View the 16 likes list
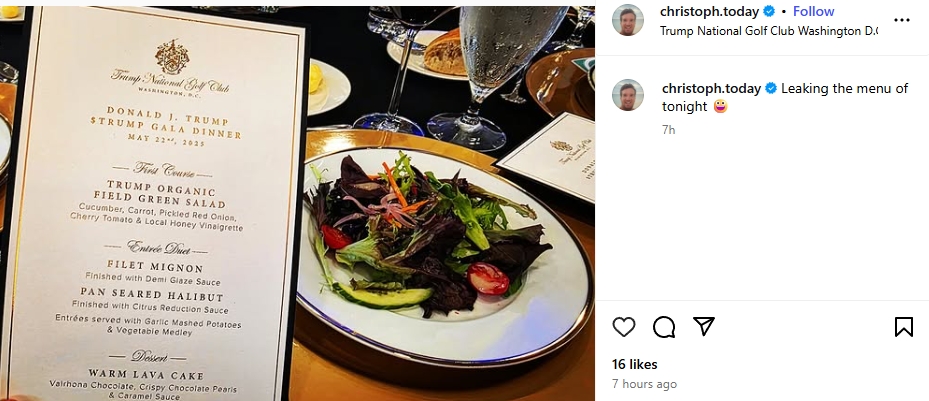This screenshot has height=401, width=929. (635, 364)
